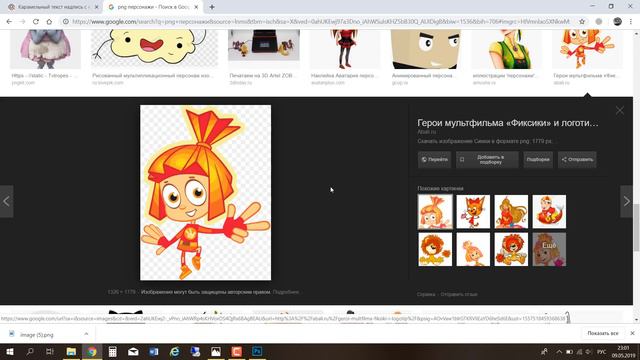This screenshot has height=360, width=640.
Task: Open Task View on taskbar
Action: pyautogui.click(x=50, y=351)
